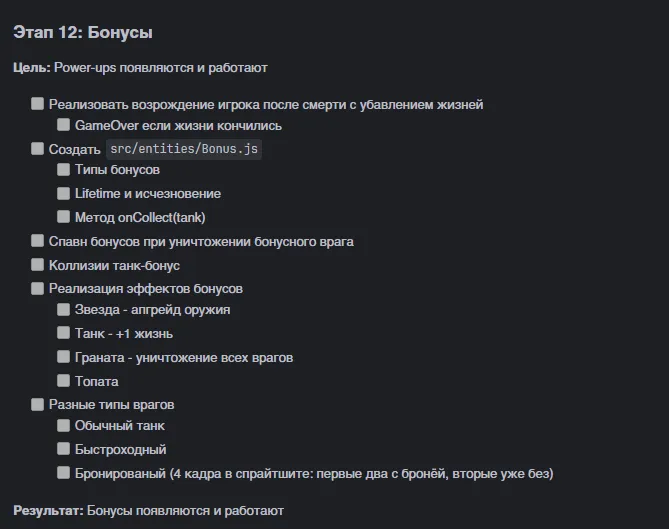Tick 'Спавн бонусов при уничтожении' checkbox
Screen dimensions: 669x529
[x=38, y=241]
